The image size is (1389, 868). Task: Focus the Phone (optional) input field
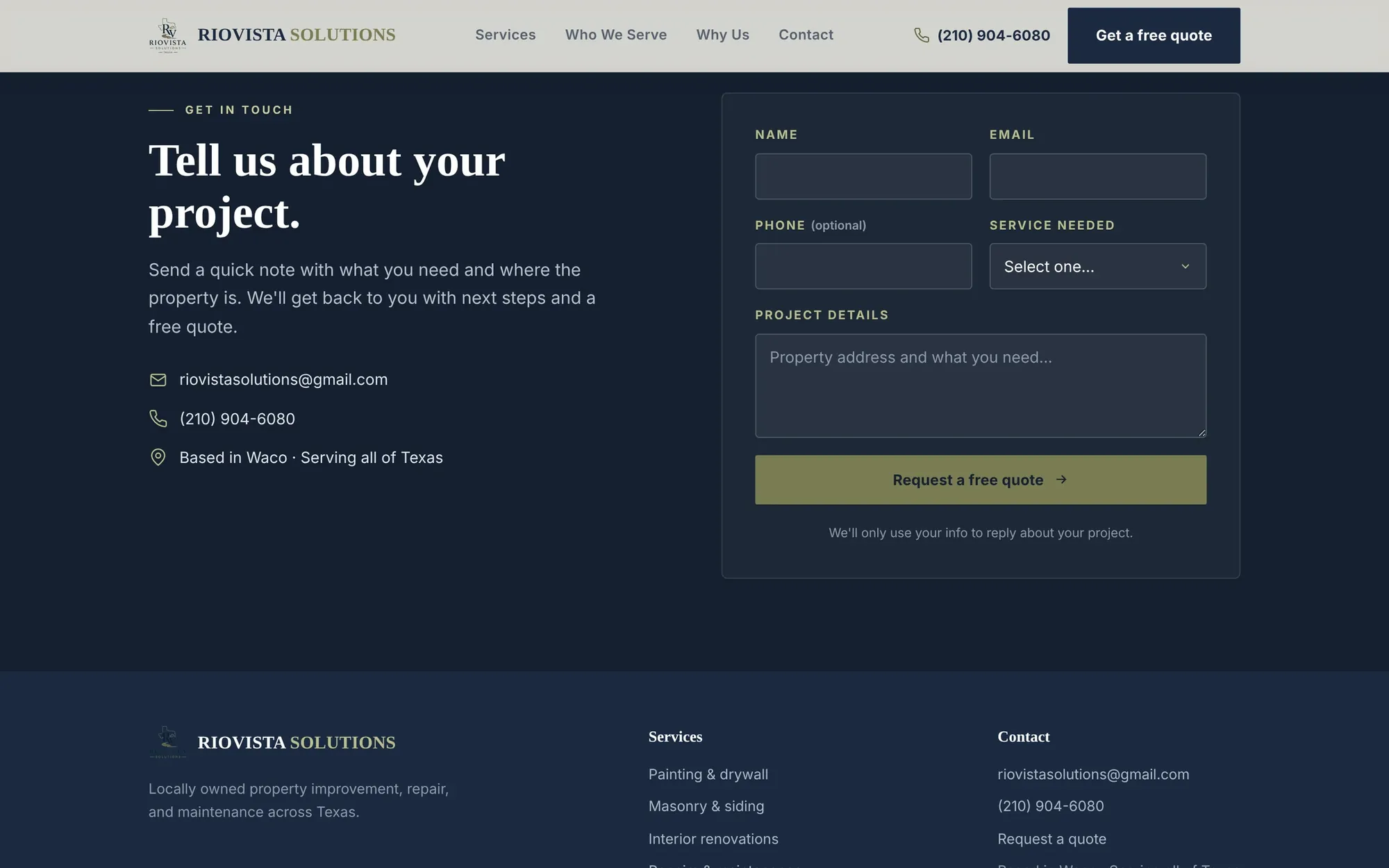[863, 266]
